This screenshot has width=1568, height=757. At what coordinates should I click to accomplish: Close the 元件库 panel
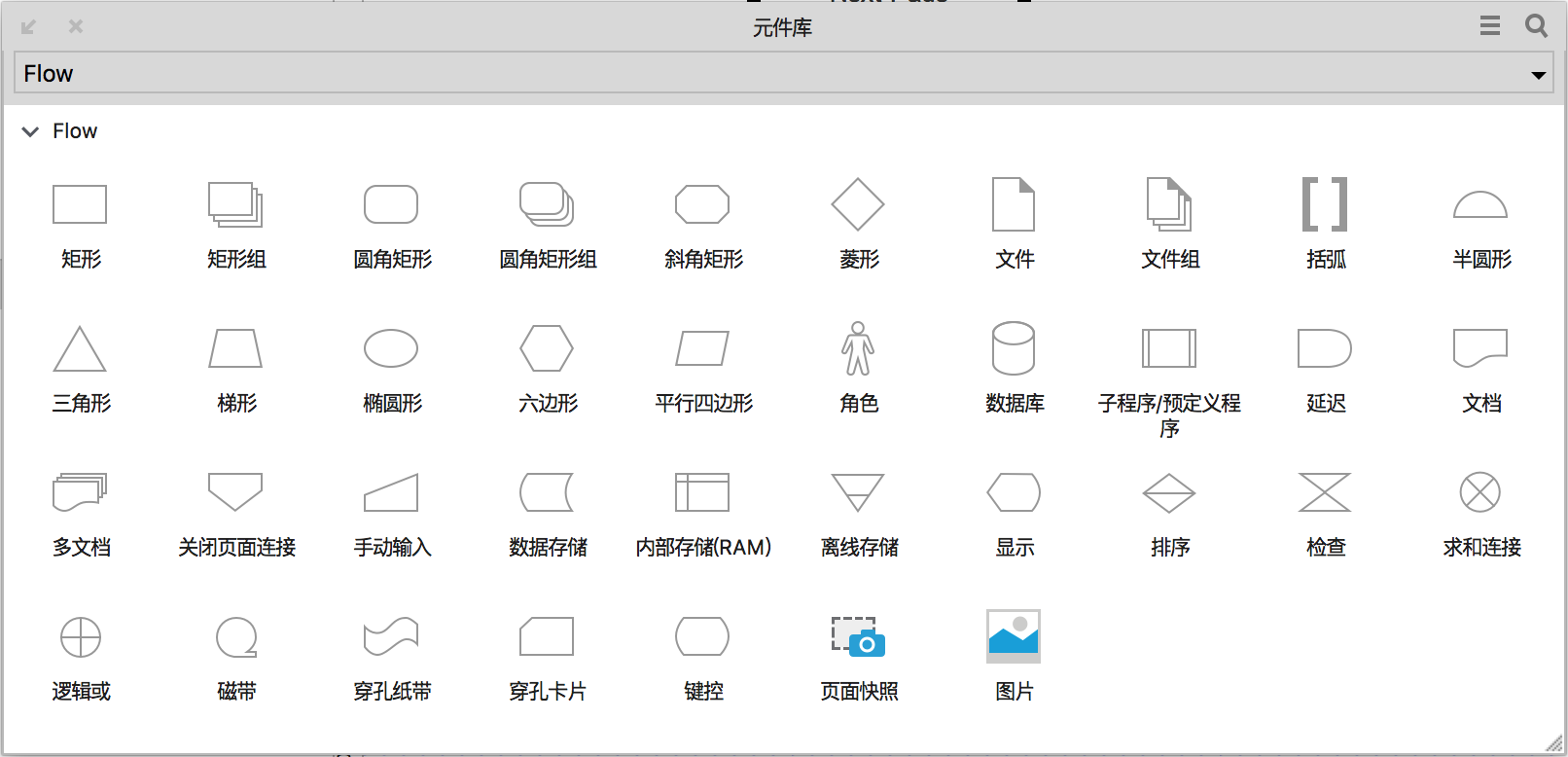click(x=76, y=26)
